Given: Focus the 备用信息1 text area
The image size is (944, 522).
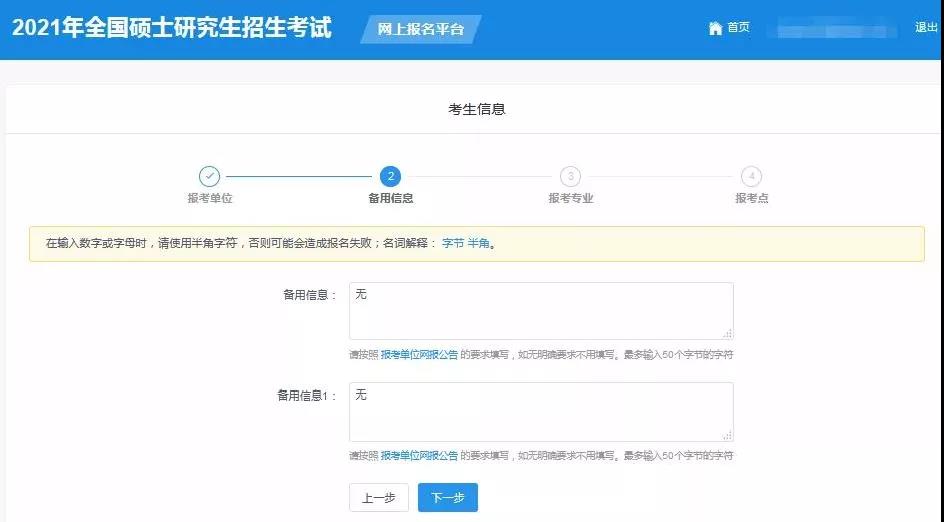Looking at the screenshot, I should pyautogui.click(x=541, y=412).
